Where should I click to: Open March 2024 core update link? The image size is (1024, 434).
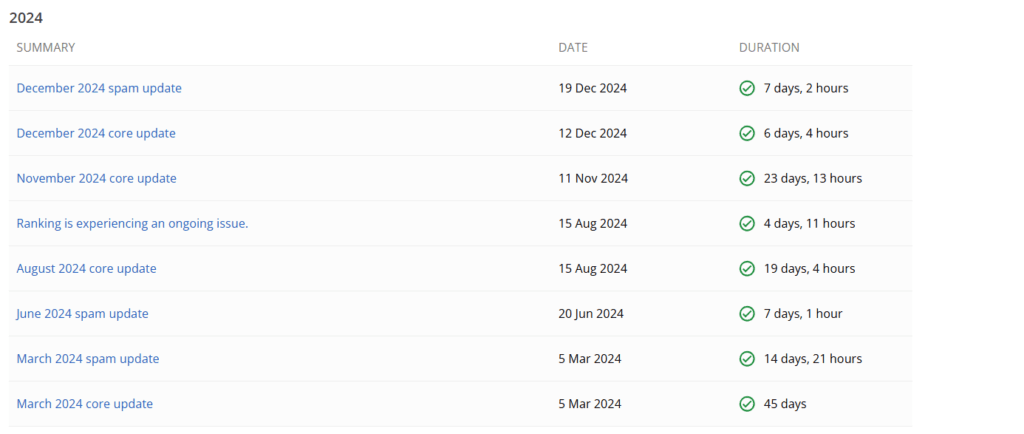pos(85,403)
